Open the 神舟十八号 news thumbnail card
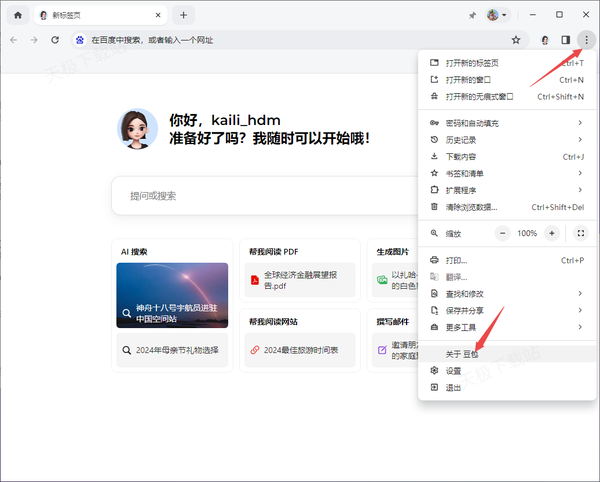Screen dimensions: 600x482 coord(172,295)
